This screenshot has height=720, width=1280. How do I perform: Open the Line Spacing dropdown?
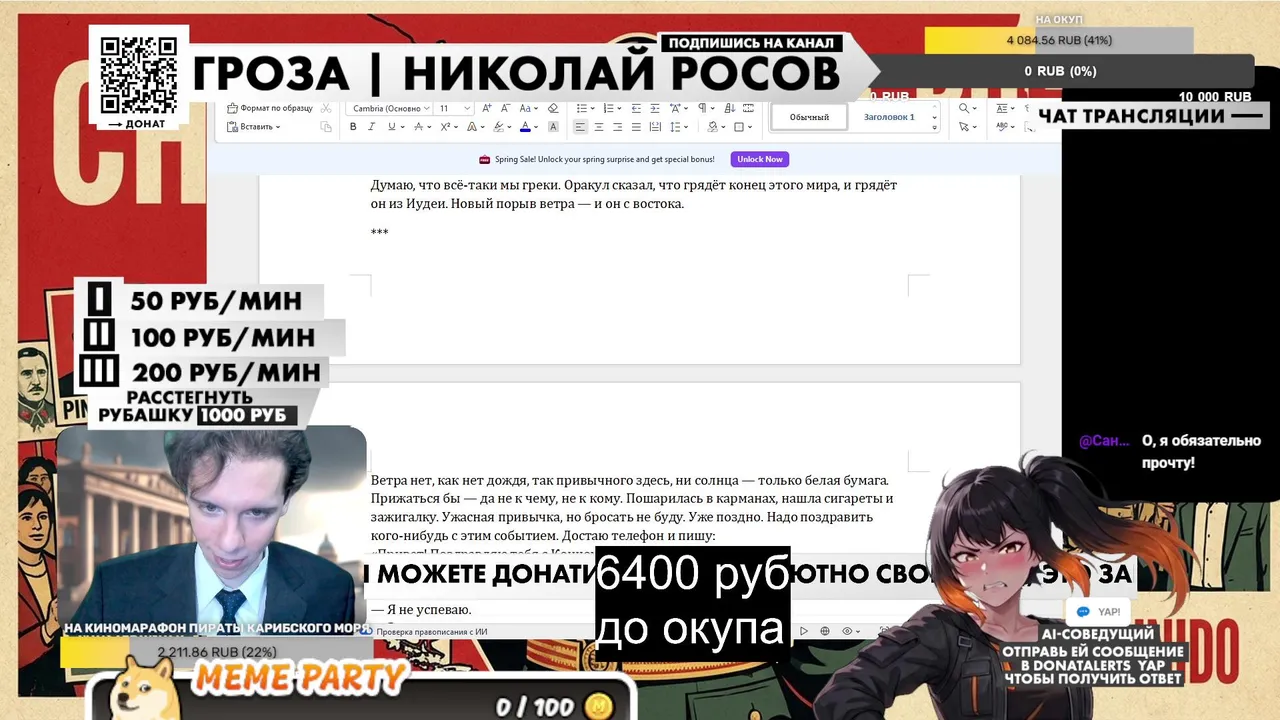pyautogui.click(x=686, y=127)
